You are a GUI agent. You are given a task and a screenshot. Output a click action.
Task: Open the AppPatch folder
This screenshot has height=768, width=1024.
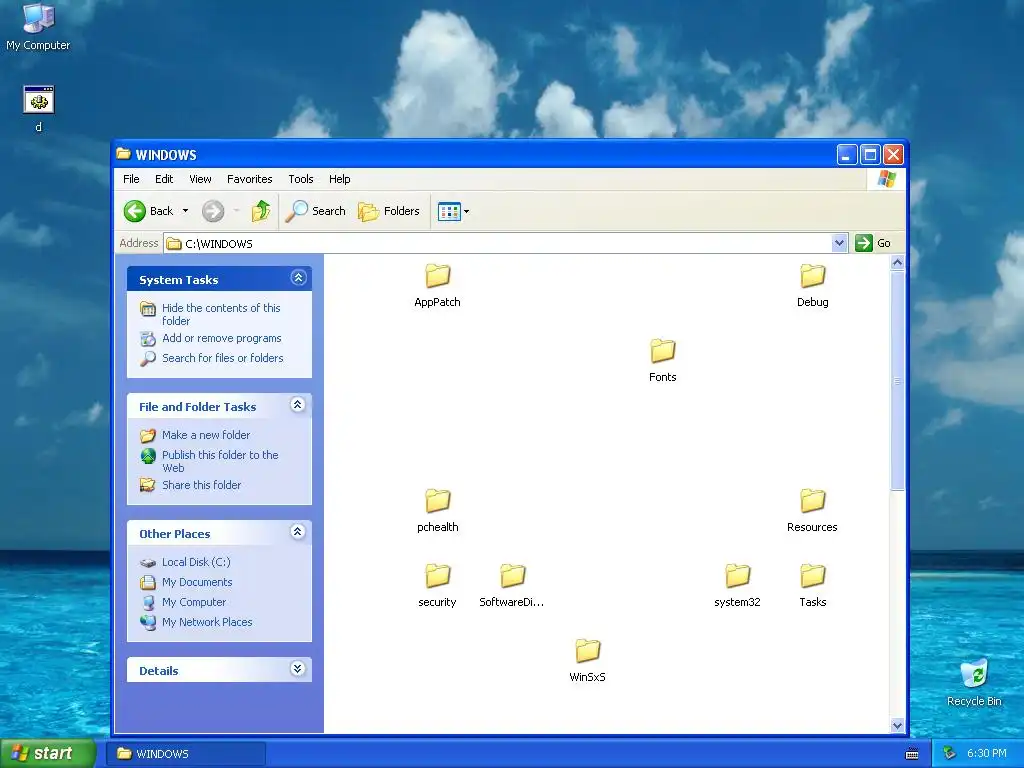[438, 285]
